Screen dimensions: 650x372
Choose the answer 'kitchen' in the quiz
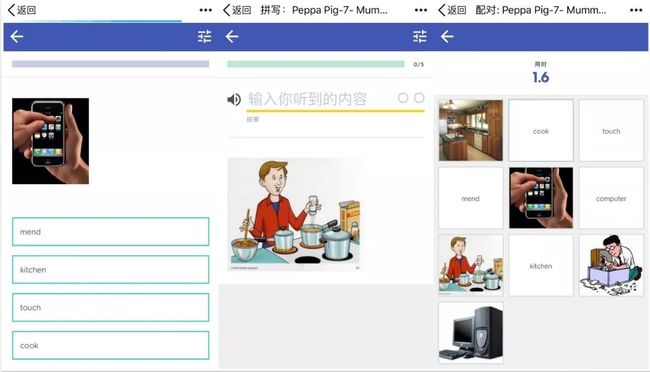tap(110, 270)
